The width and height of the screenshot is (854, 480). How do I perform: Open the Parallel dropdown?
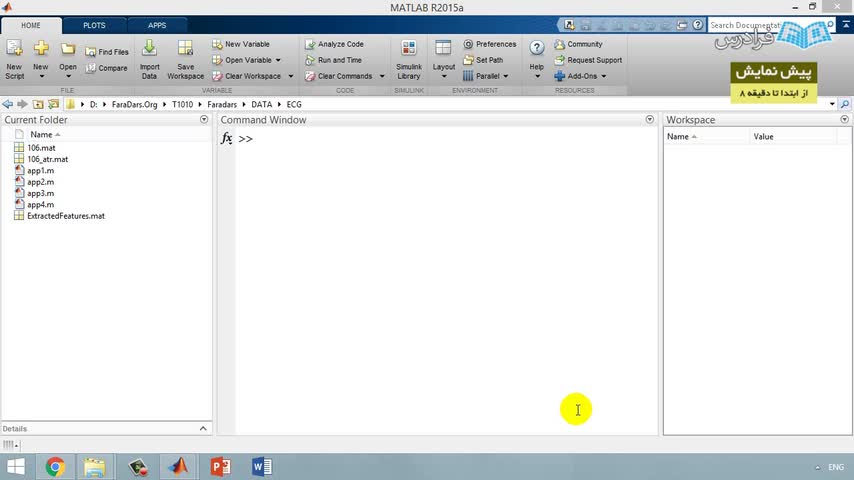coord(486,76)
